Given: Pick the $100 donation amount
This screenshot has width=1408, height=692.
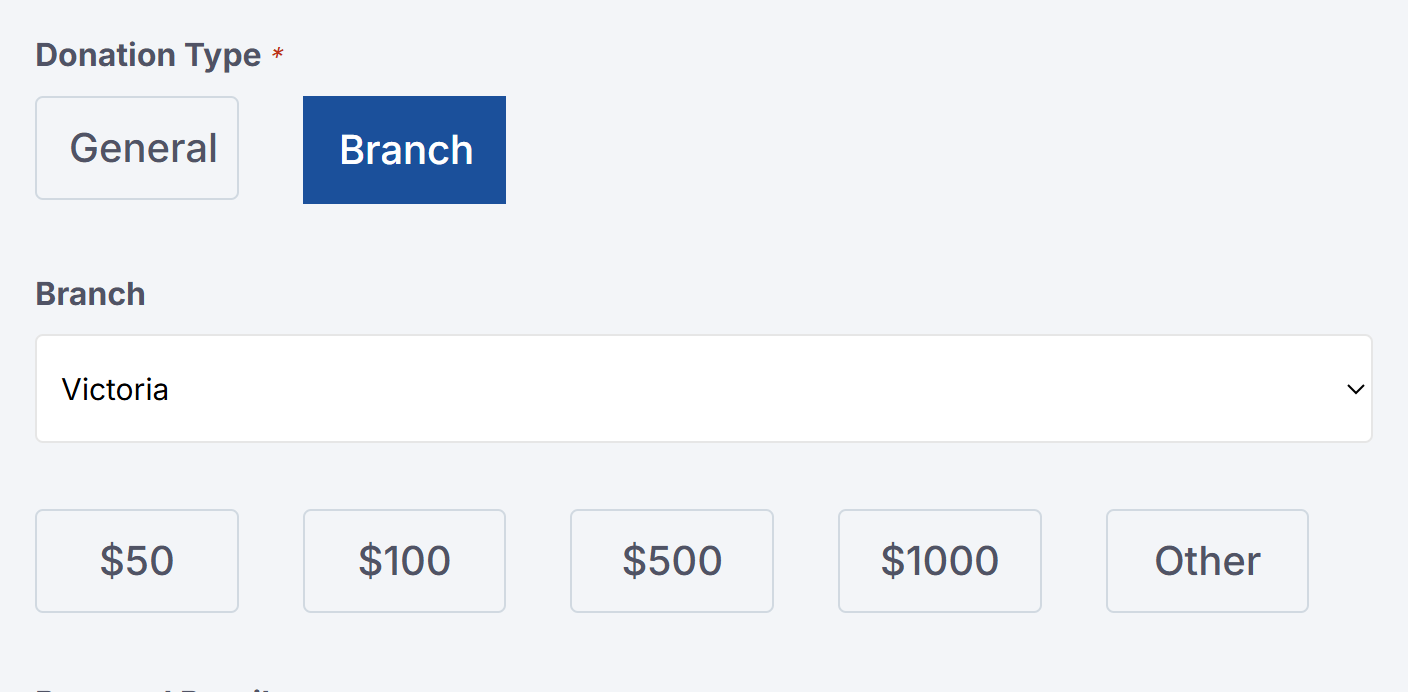Looking at the screenshot, I should [x=404, y=561].
